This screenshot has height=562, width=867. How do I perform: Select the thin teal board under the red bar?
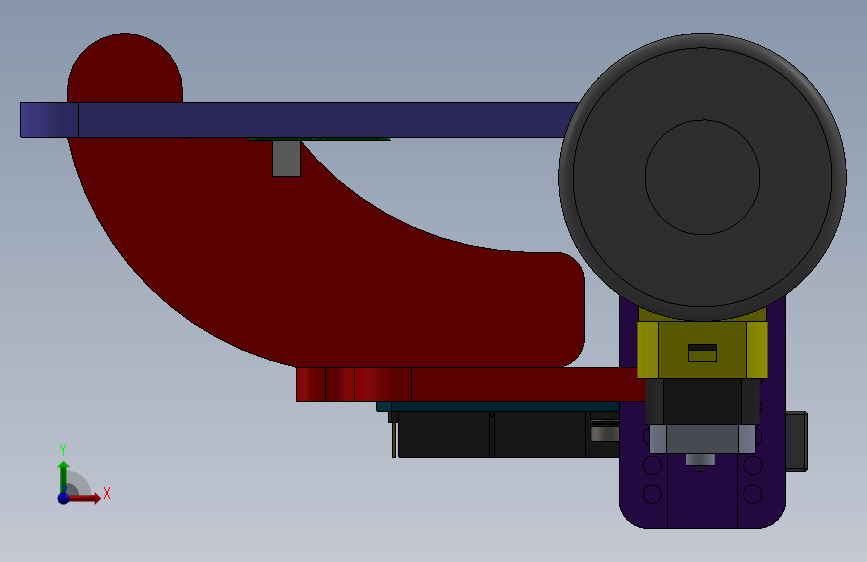(498, 407)
